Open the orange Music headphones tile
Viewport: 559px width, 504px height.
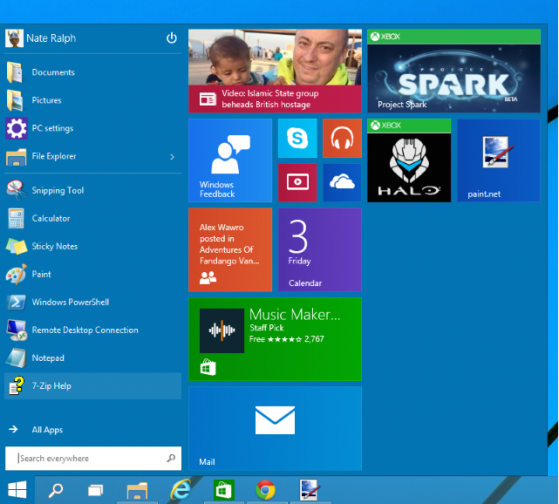[x=342, y=138]
